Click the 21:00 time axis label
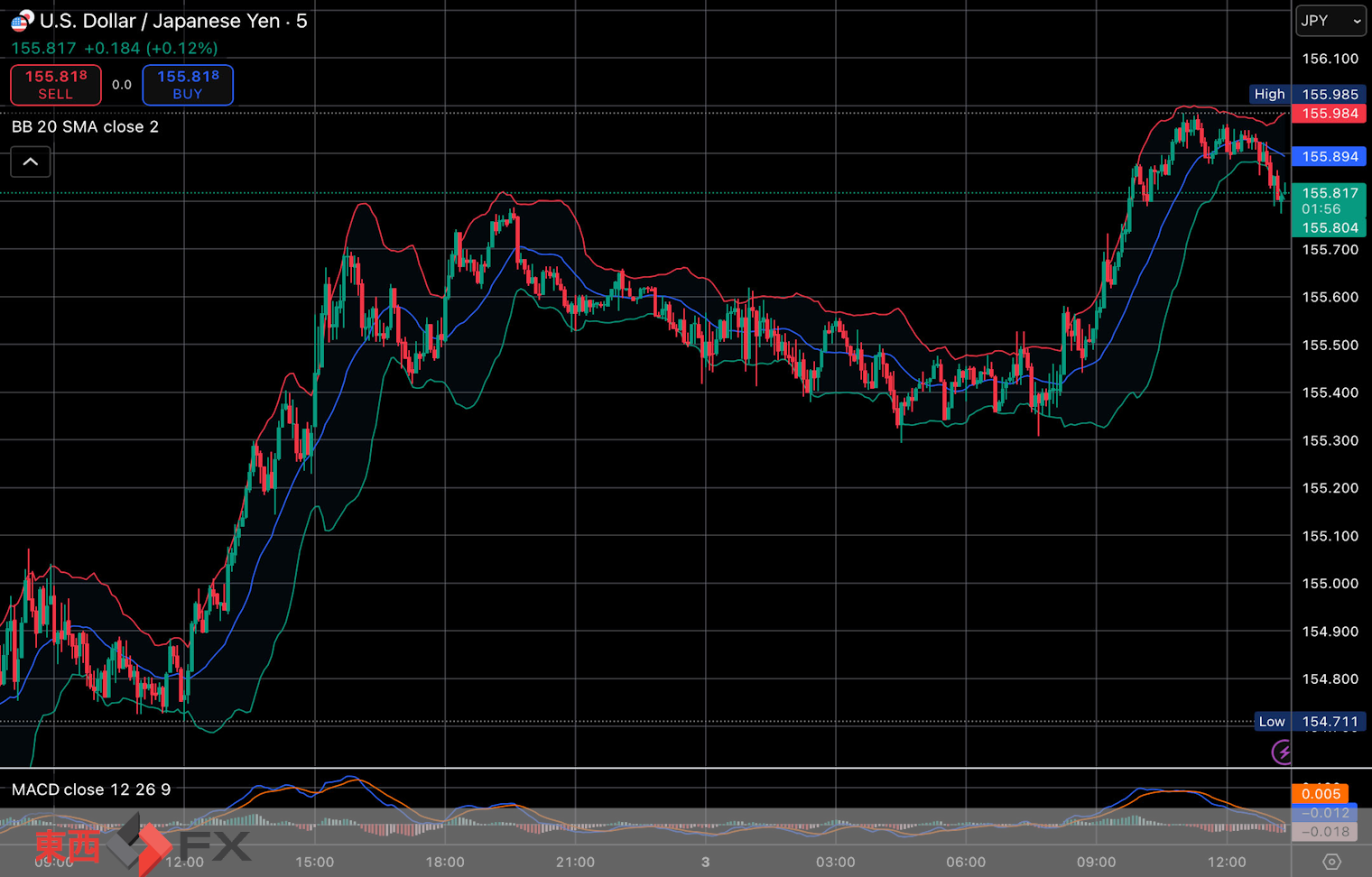 tap(575, 862)
